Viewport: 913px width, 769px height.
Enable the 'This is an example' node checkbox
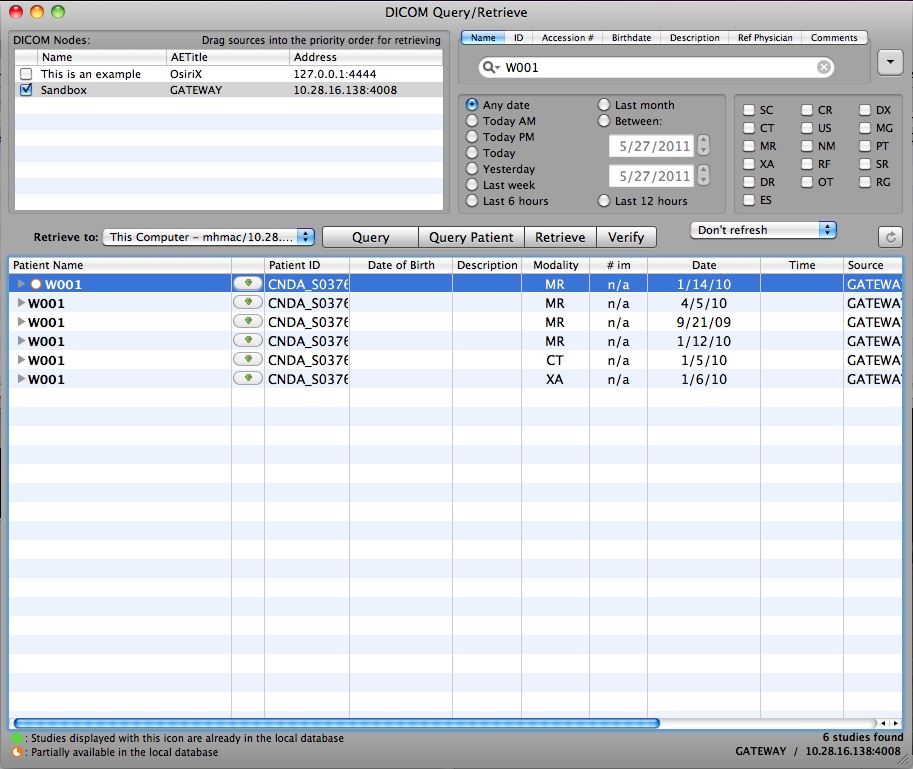pos(26,74)
